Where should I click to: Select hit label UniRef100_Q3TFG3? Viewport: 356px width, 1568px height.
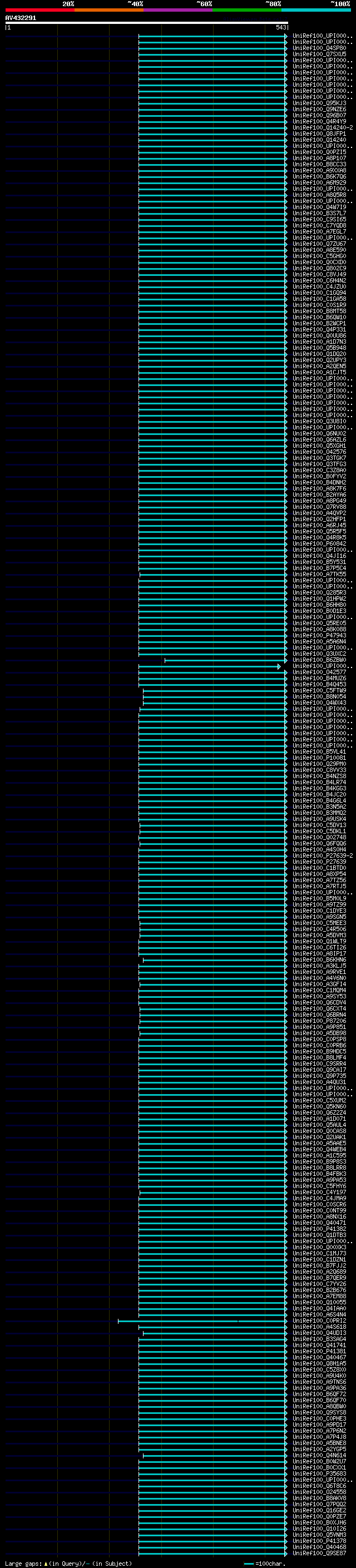319,464
